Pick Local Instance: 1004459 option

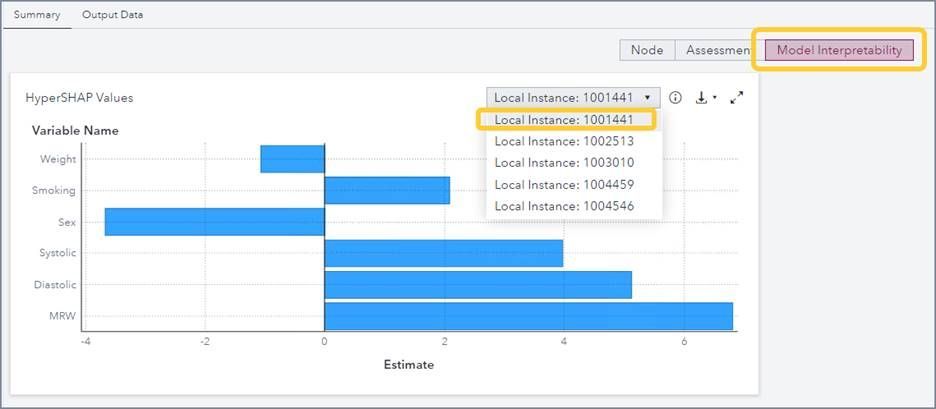[565, 185]
